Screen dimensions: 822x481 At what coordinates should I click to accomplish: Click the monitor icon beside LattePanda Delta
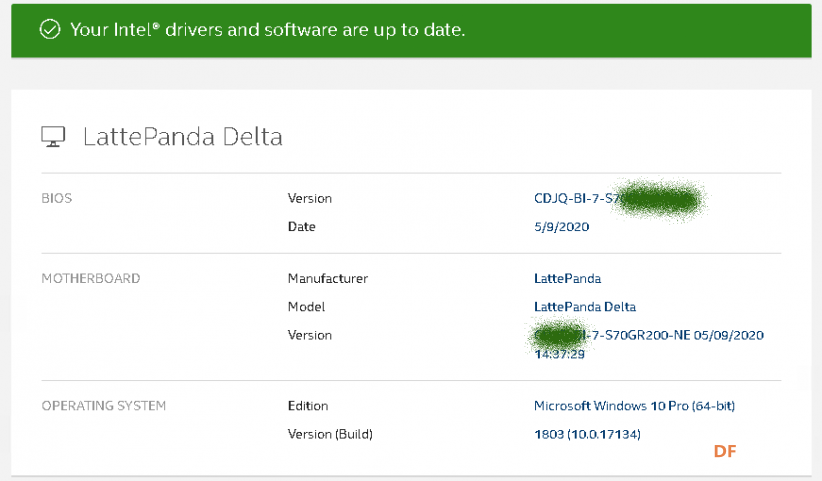pyautogui.click(x=53, y=137)
